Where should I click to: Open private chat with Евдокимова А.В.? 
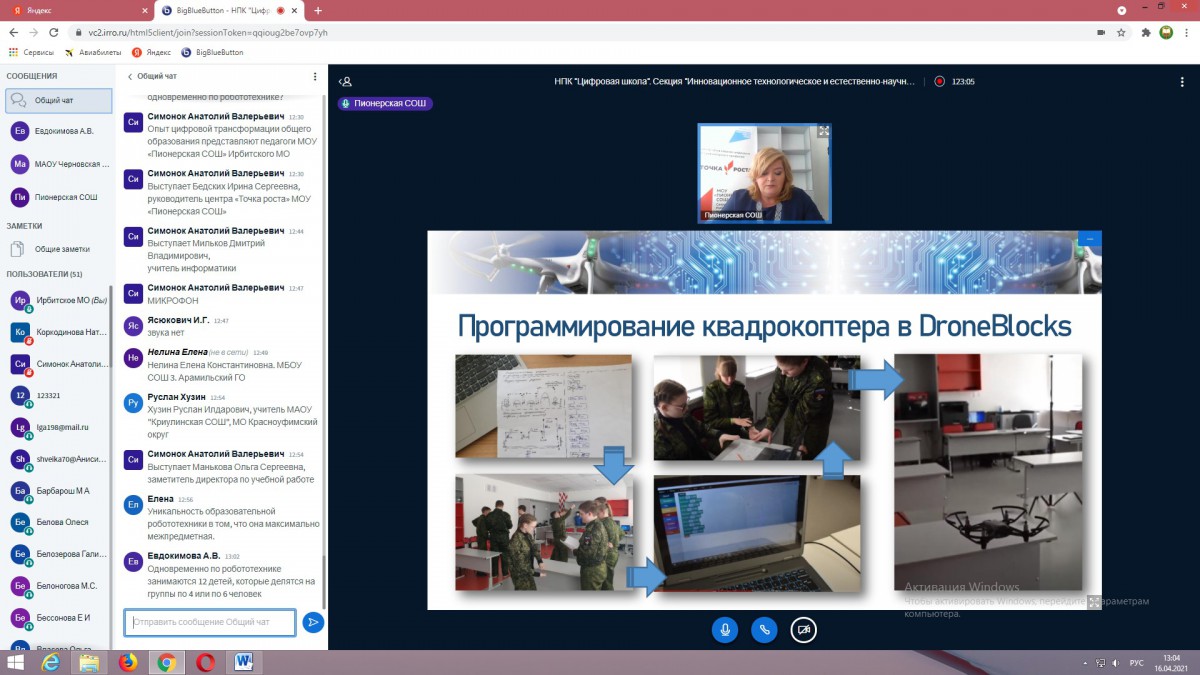[58, 131]
